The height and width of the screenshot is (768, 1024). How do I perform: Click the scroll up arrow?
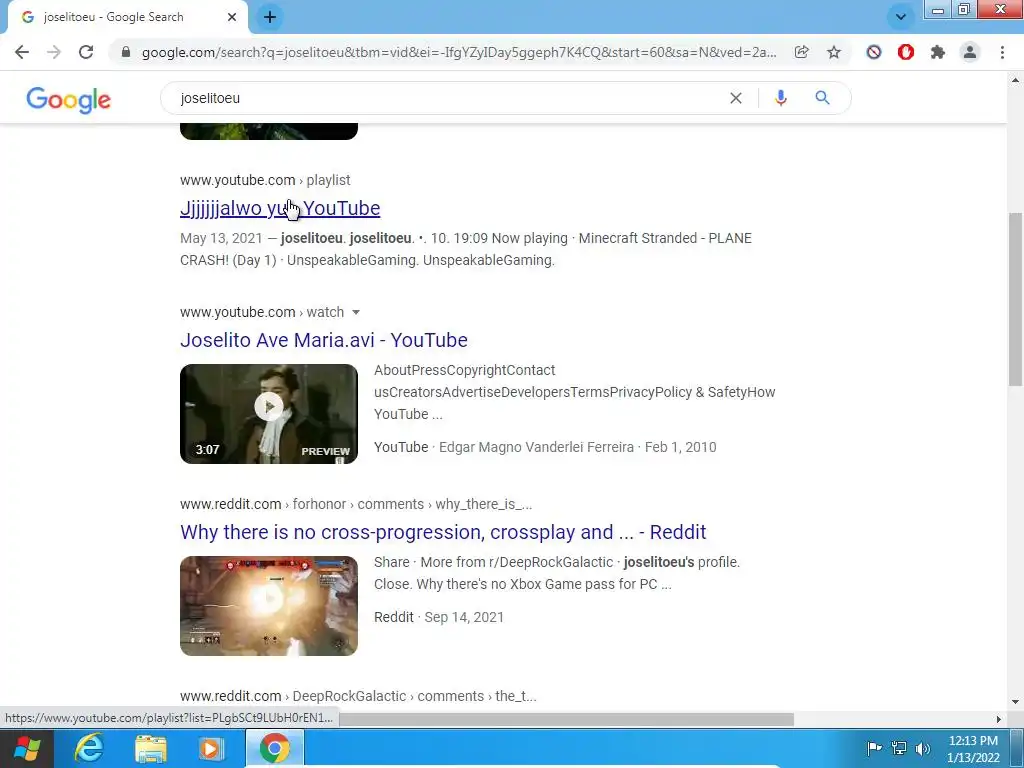(1015, 80)
